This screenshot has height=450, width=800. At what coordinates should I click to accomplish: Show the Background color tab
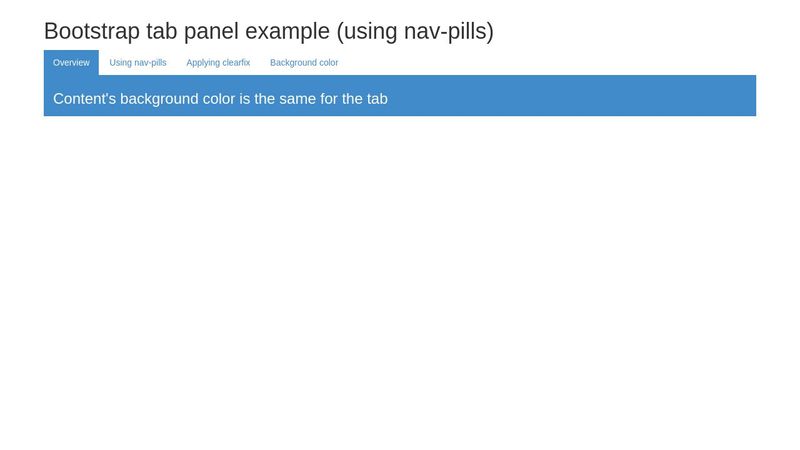click(x=304, y=63)
